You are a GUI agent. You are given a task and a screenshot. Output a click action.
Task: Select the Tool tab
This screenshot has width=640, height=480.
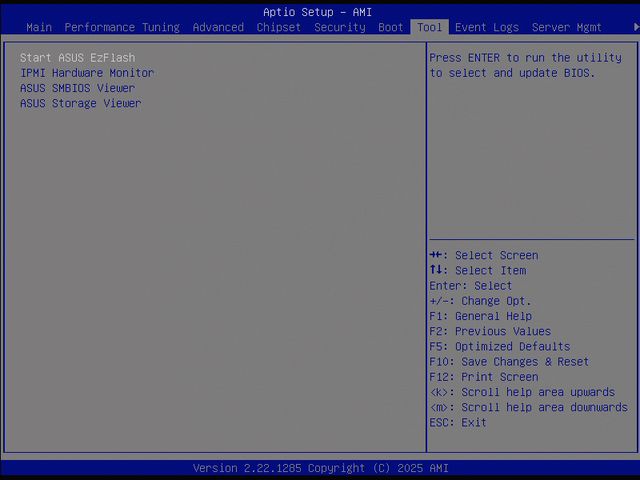(429, 27)
